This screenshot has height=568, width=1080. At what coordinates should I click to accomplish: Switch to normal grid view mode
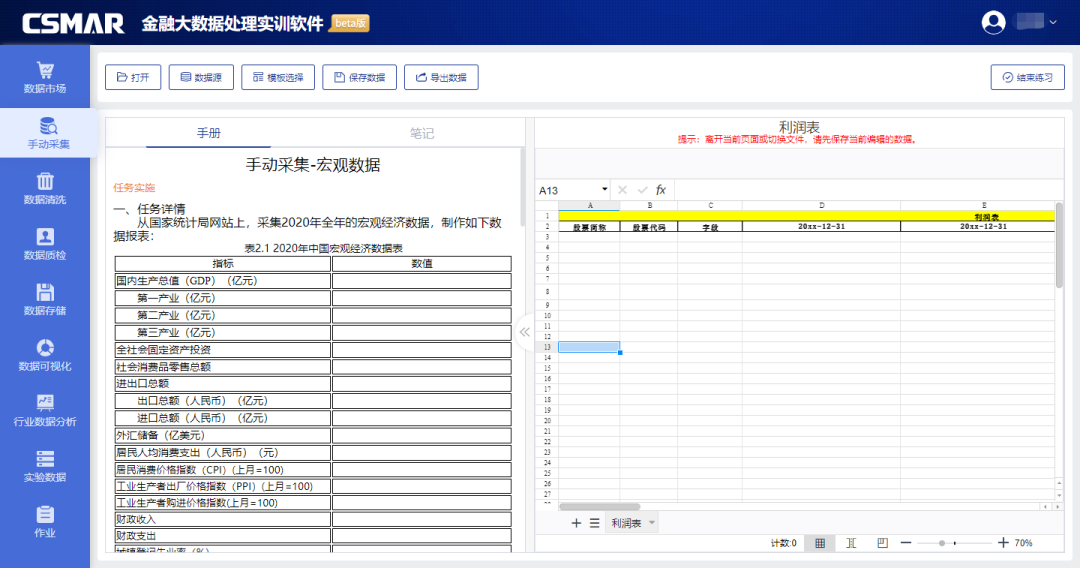click(x=820, y=543)
